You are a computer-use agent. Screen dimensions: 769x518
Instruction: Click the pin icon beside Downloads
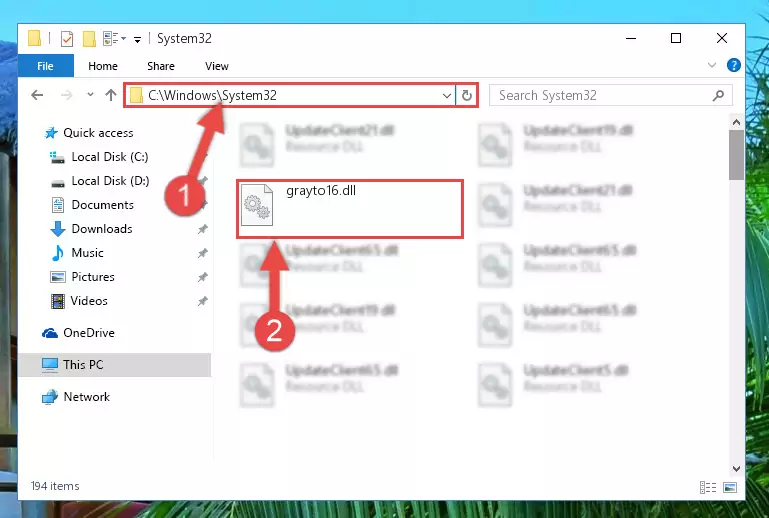point(202,229)
